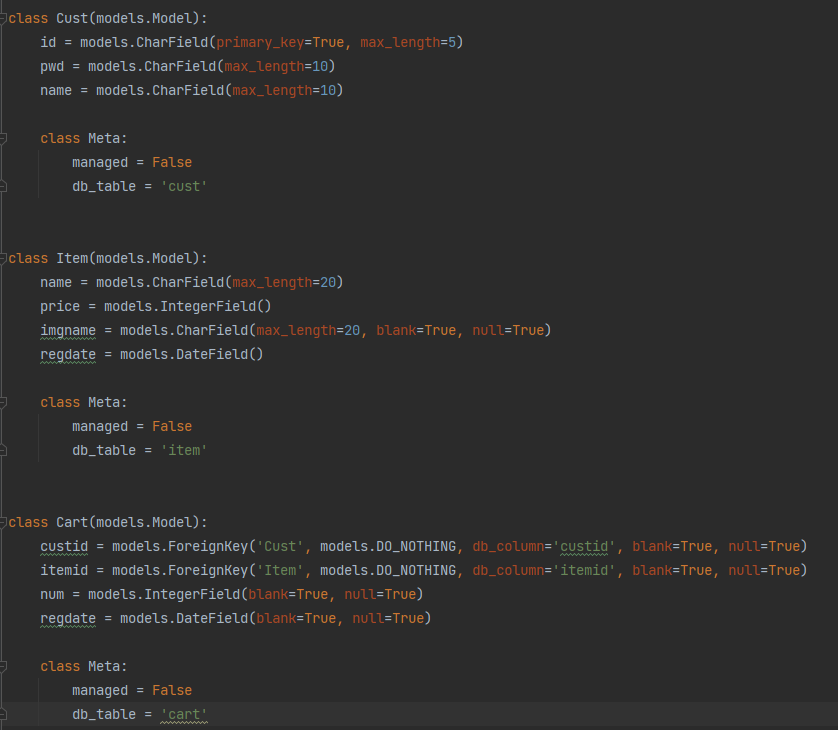This screenshot has width=838, height=730.
Task: Click the 'class Cart(models.Model):' line
Action: click(108, 522)
